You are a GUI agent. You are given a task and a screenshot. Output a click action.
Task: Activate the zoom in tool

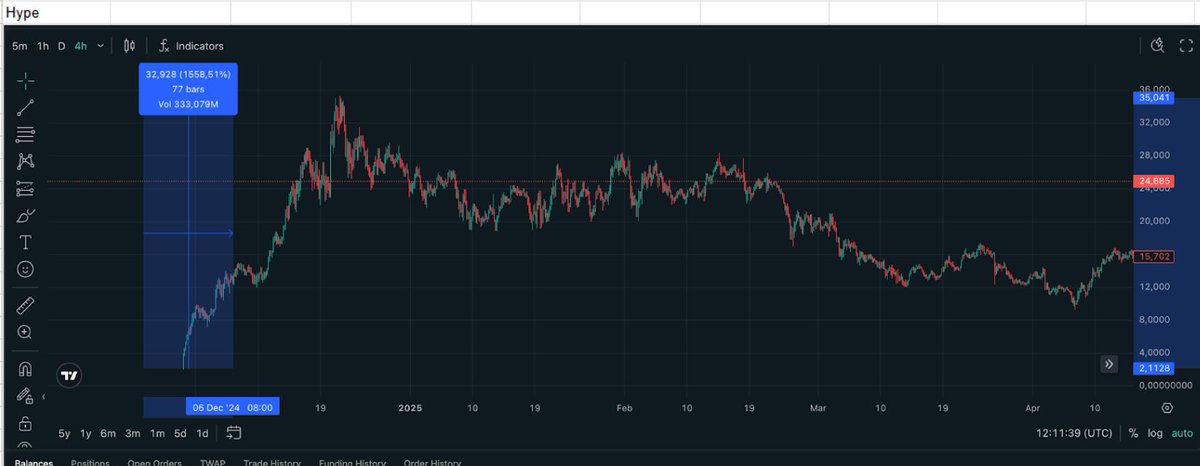25,332
